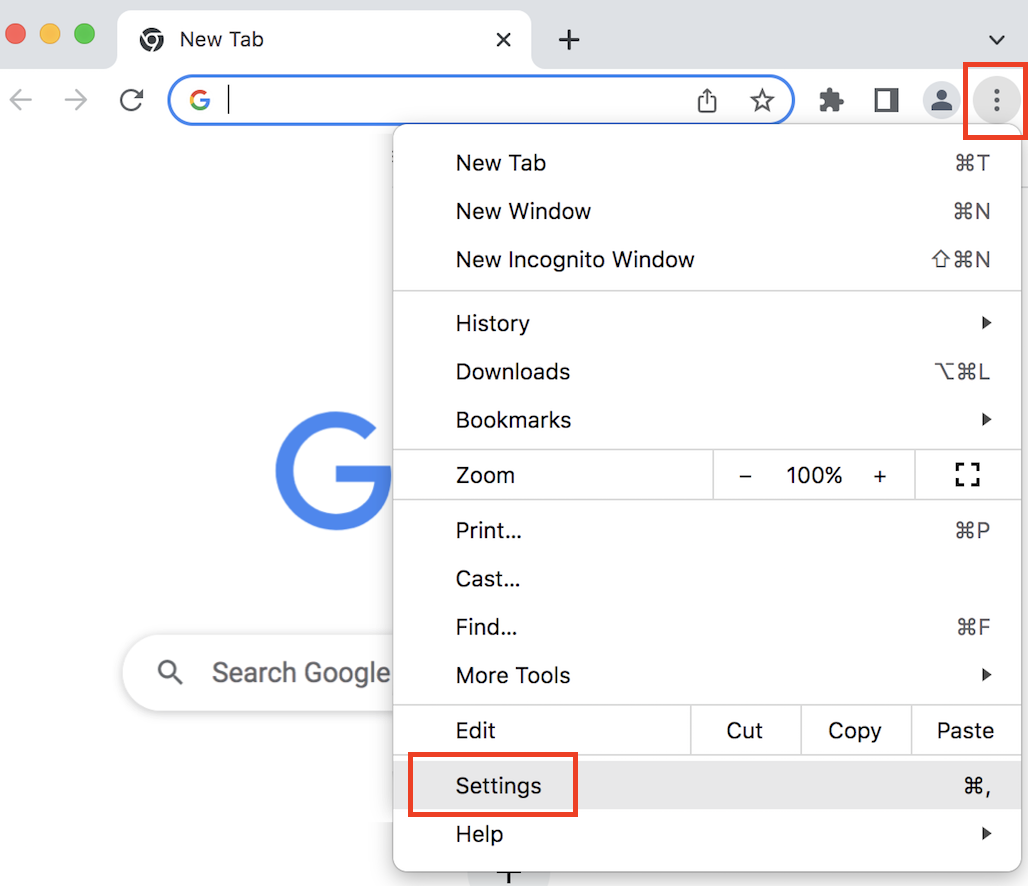1028x886 pixels.
Task: Choose New Incognito Window
Action: pyautogui.click(x=575, y=260)
